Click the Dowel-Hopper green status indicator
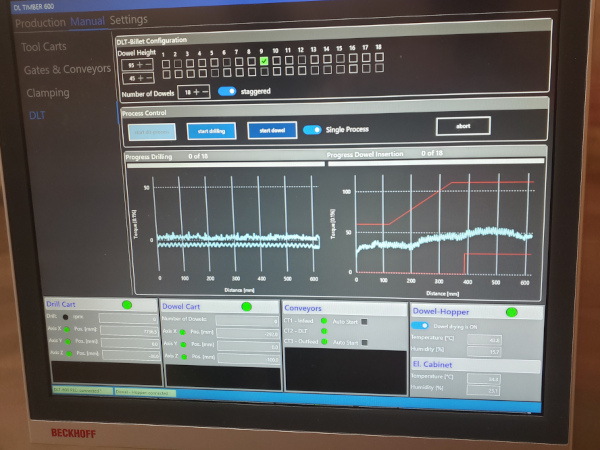This screenshot has height=450, width=600. (512, 312)
